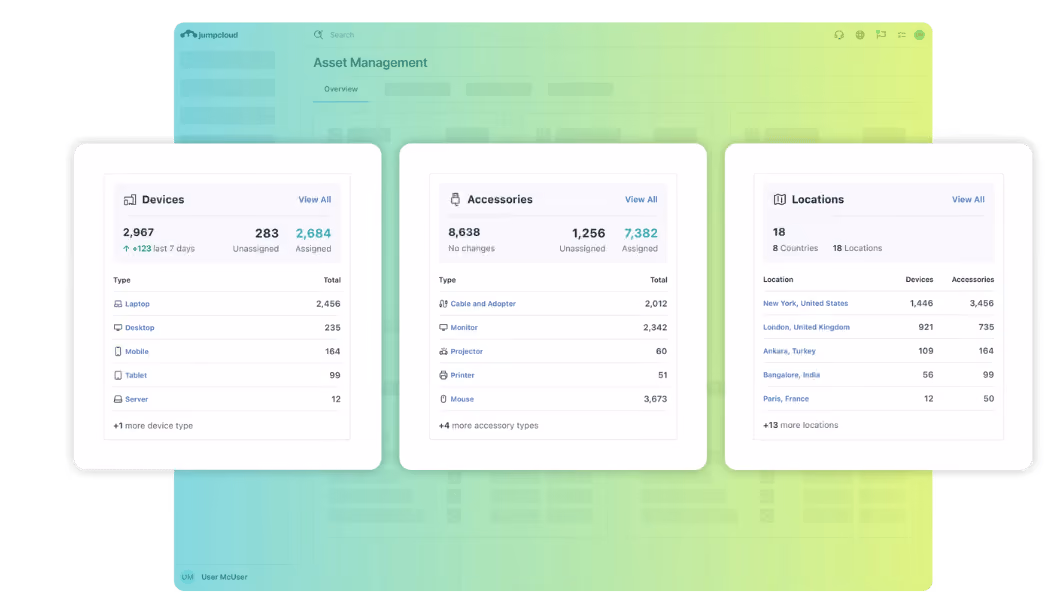This screenshot has height=613, width=1050.
Task: Click the Asset Management heading
Action: [370, 63]
